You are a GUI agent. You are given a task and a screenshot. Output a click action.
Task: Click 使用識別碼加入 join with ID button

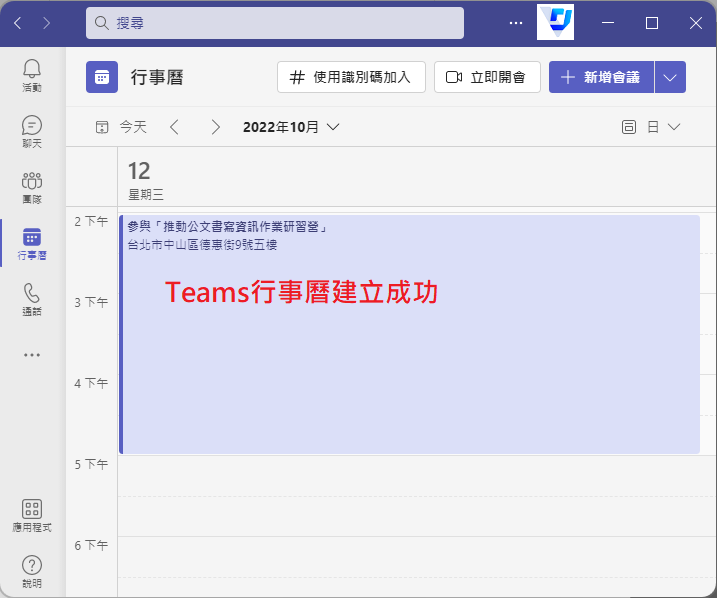(x=351, y=77)
